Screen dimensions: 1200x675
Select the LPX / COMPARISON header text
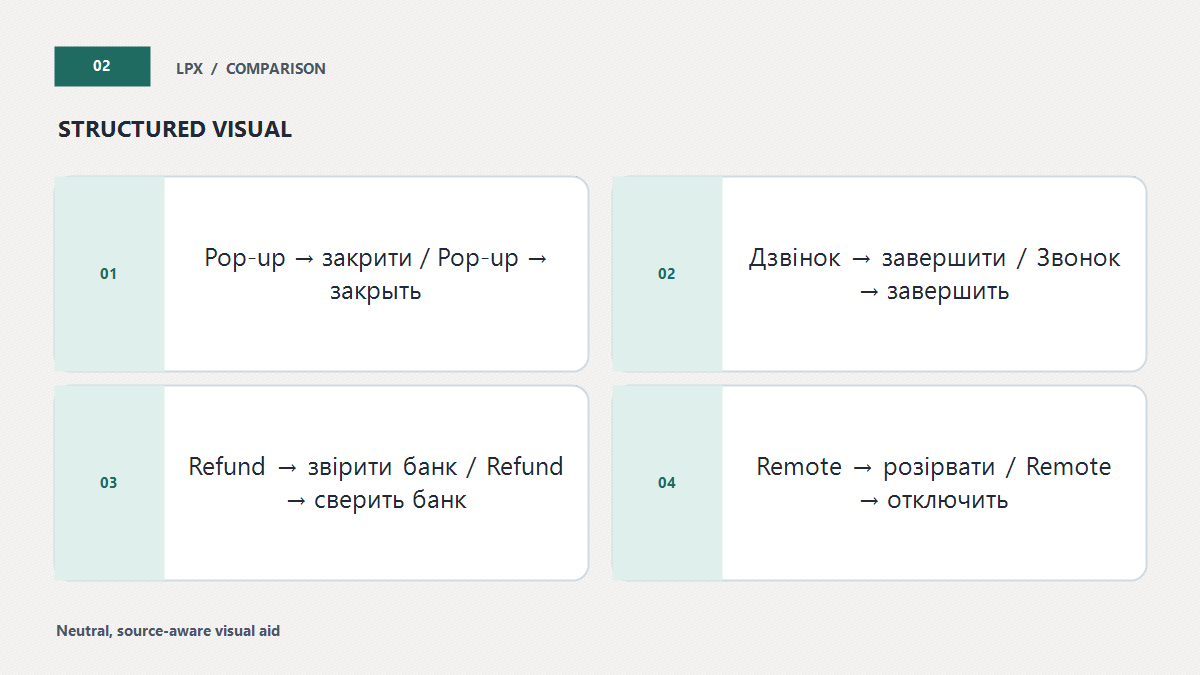(251, 69)
